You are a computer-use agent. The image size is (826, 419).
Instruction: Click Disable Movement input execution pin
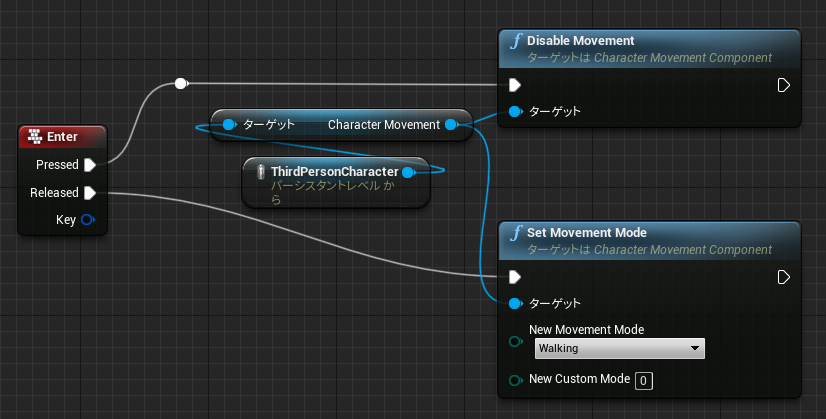pyautogui.click(x=515, y=85)
